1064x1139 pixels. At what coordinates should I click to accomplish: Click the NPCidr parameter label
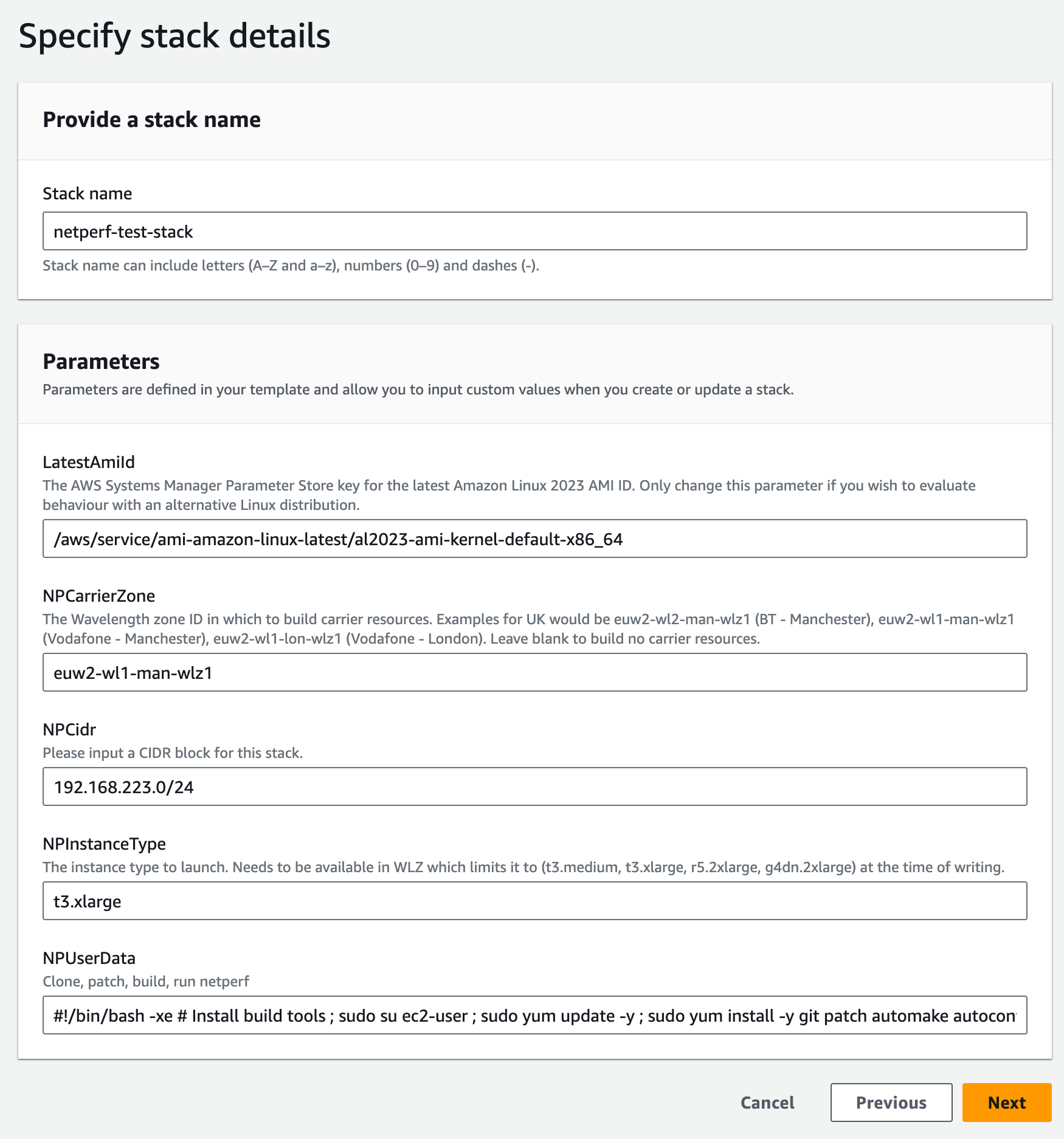[x=69, y=729]
